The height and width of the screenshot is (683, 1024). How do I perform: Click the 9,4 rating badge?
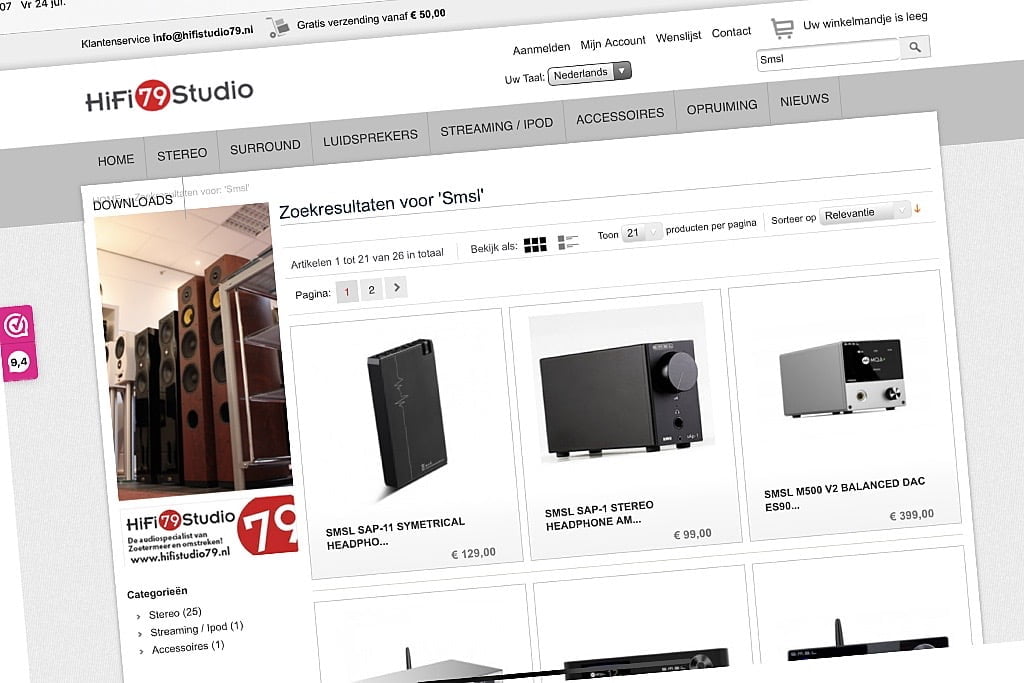(x=19, y=362)
